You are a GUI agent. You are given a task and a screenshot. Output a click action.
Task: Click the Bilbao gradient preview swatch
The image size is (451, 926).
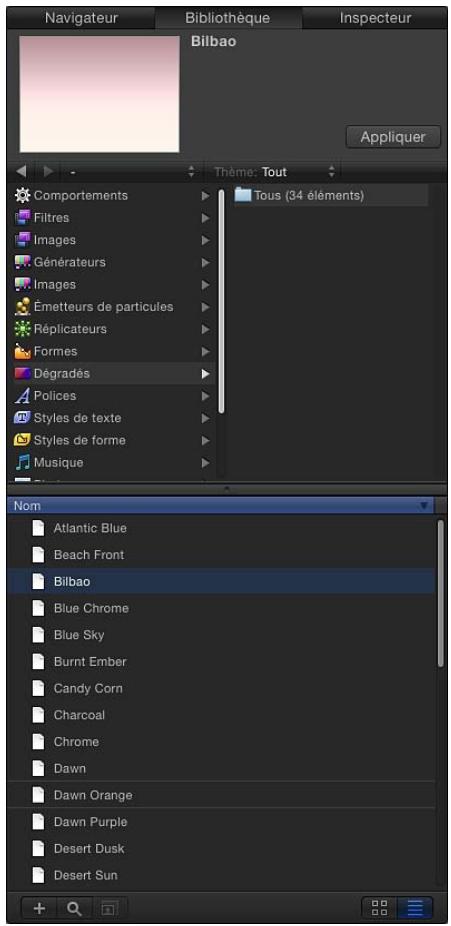tap(100, 94)
